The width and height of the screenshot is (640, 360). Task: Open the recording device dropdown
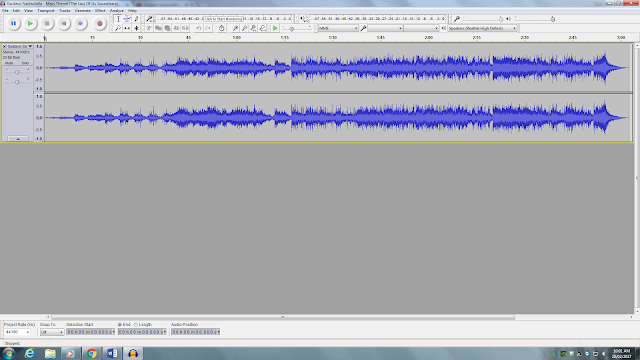385,28
